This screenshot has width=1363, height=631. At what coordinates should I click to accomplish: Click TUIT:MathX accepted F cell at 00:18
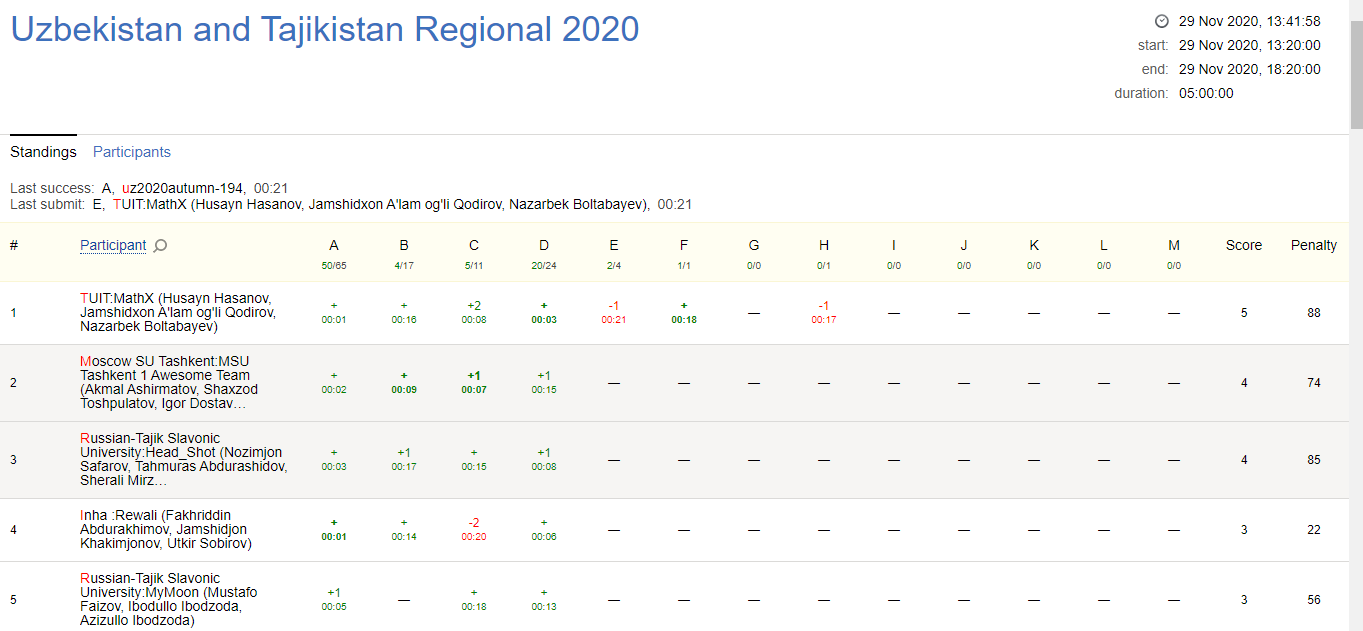tap(684, 312)
